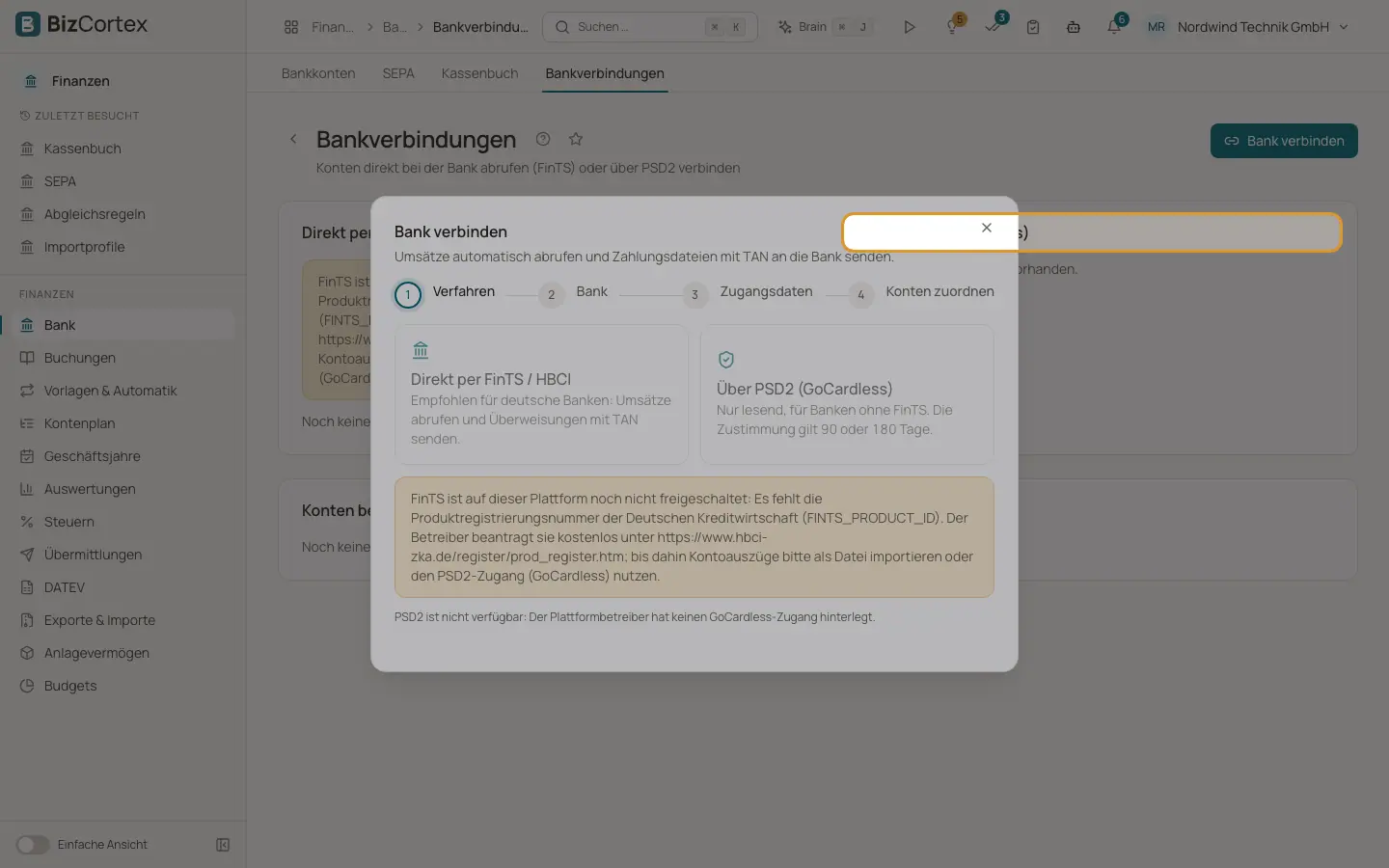The width and height of the screenshot is (1389, 868).
Task: Open the lightbulb suggestions icon
Action: (952, 27)
